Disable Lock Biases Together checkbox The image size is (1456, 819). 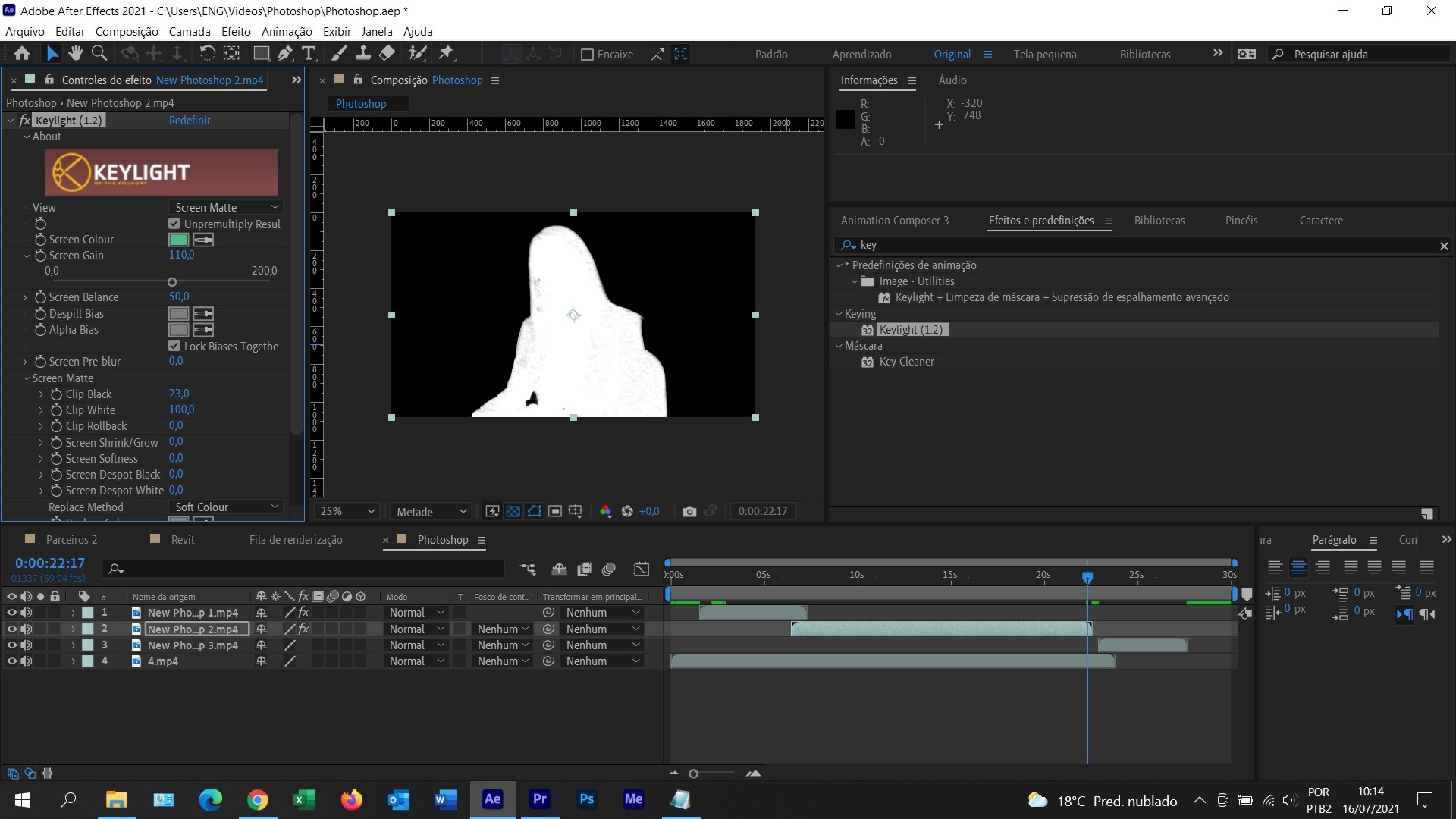[x=174, y=346]
